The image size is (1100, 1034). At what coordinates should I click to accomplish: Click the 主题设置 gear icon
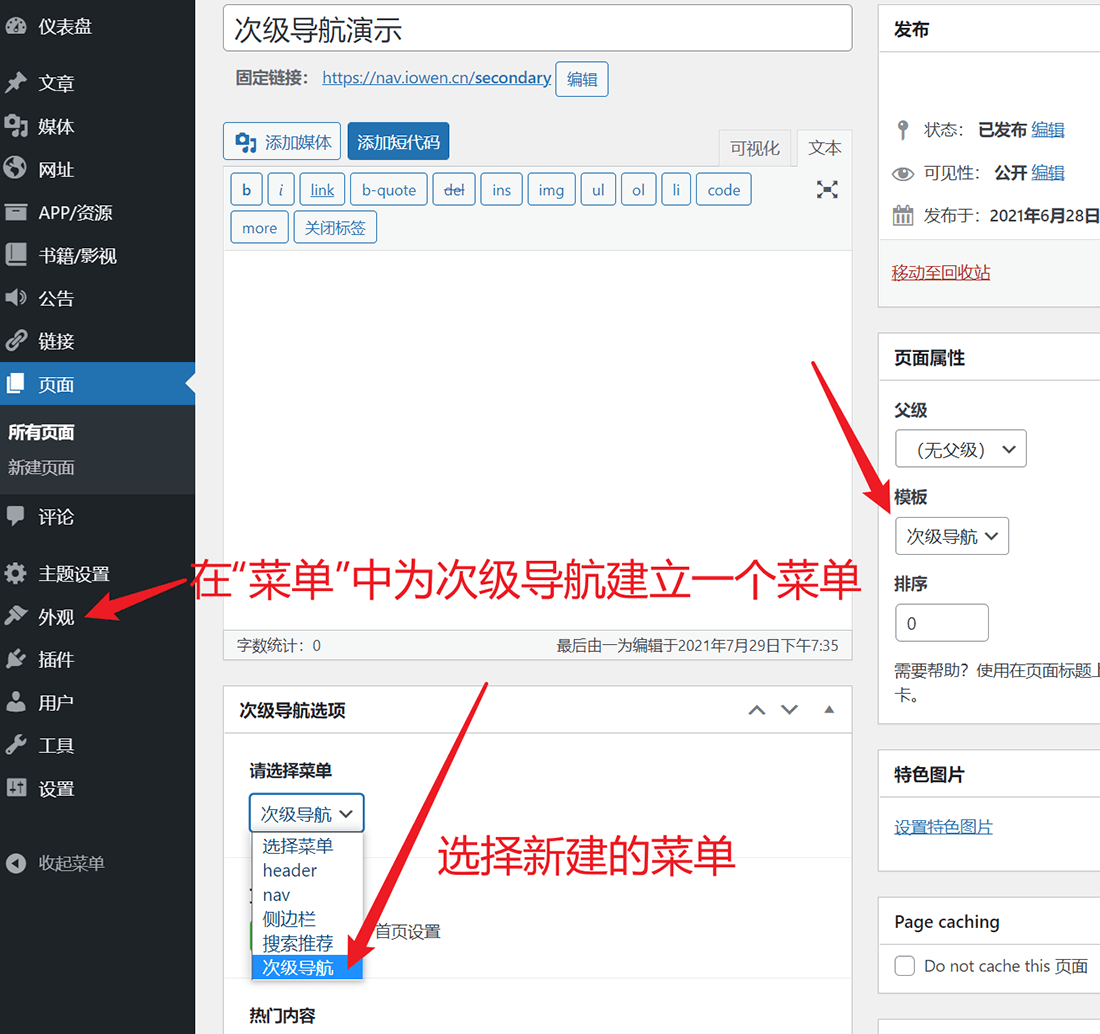(15, 573)
